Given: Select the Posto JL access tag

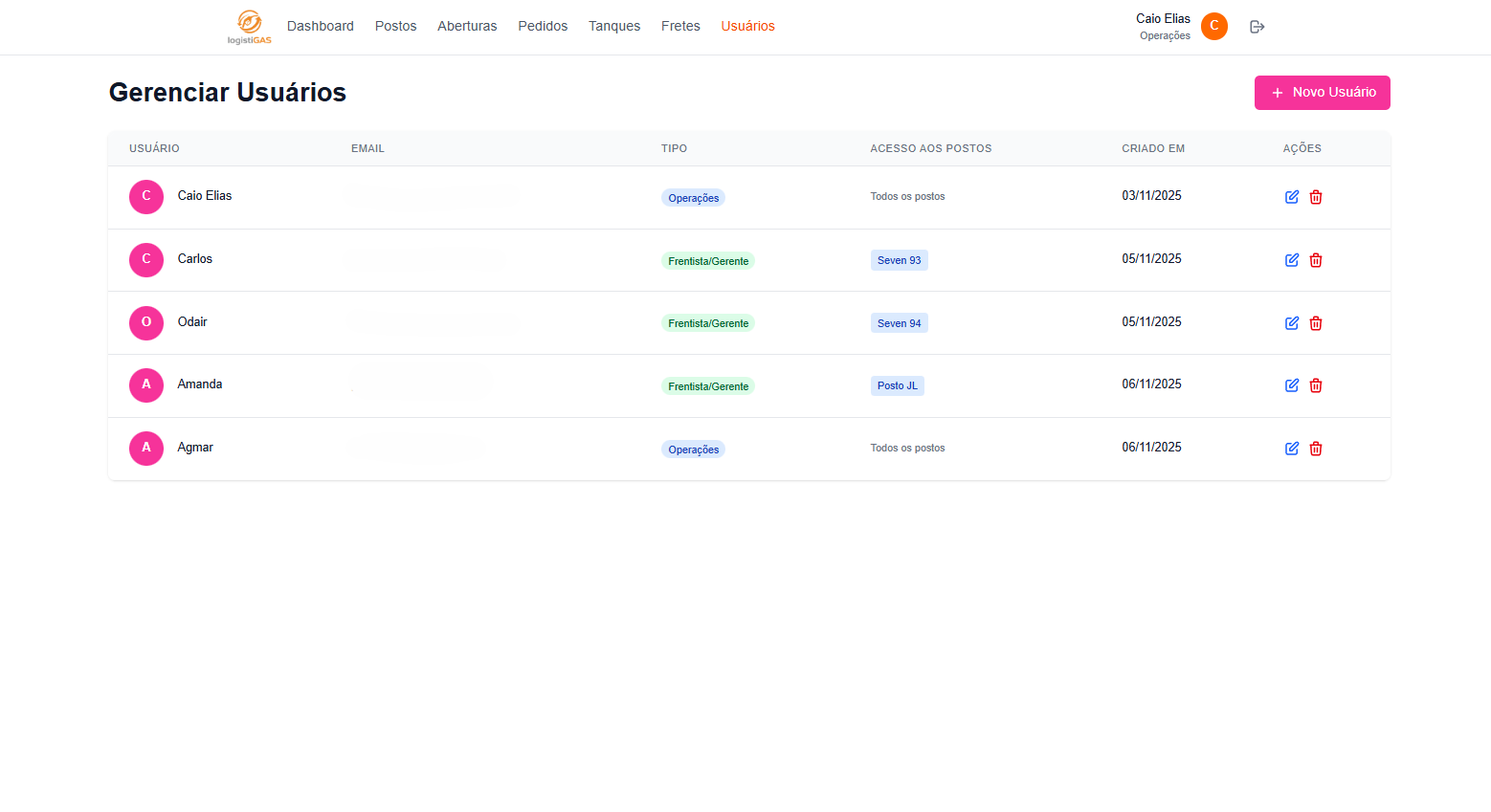Looking at the screenshot, I should pos(897,386).
